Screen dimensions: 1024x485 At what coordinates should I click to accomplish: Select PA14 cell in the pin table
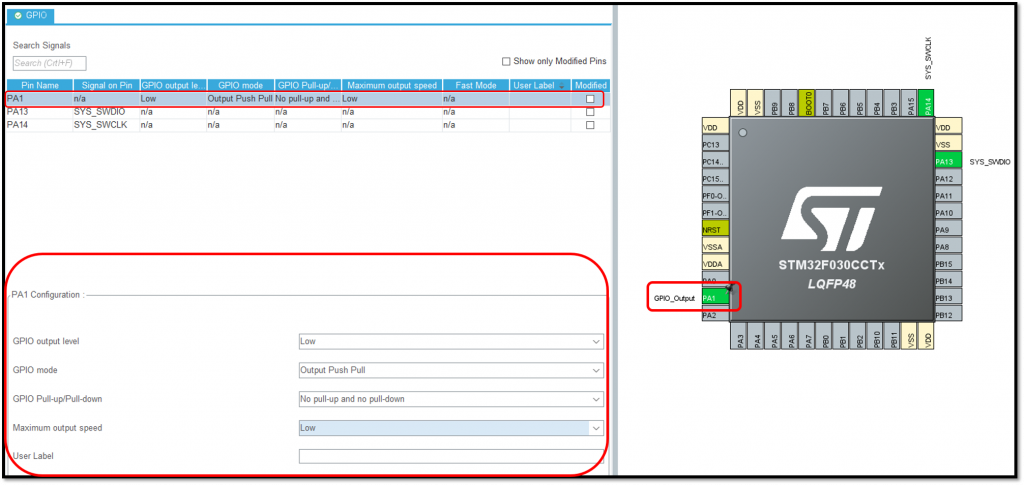(40, 125)
